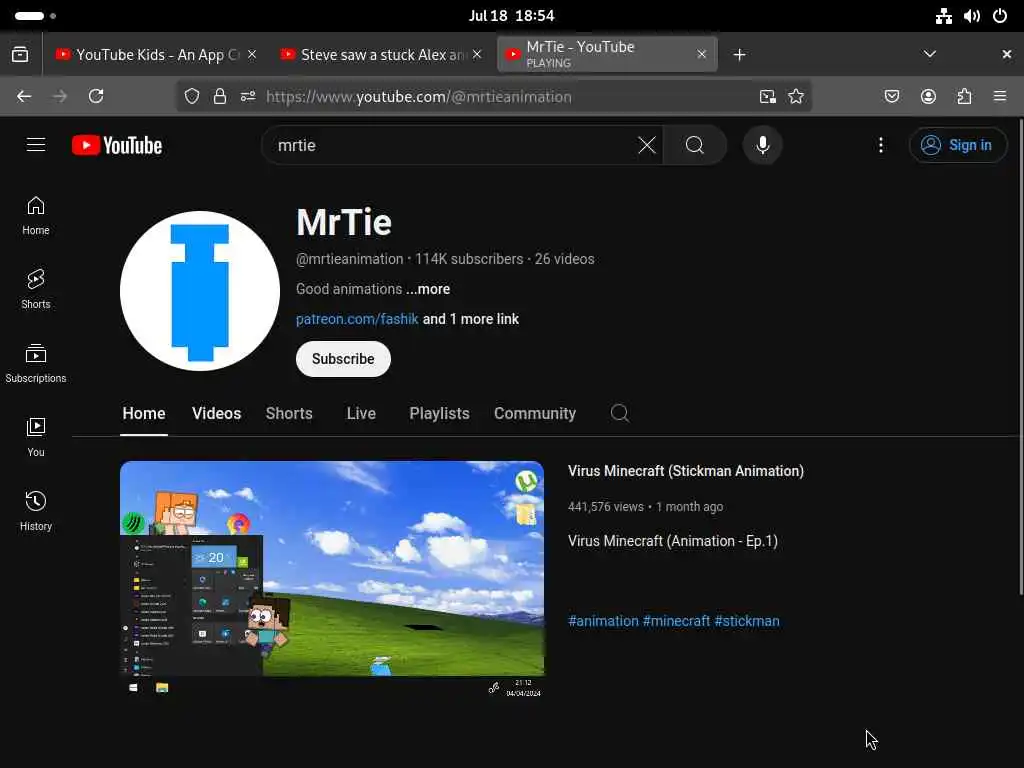
Task: Open site permissions icon in address bar
Action: tap(248, 97)
